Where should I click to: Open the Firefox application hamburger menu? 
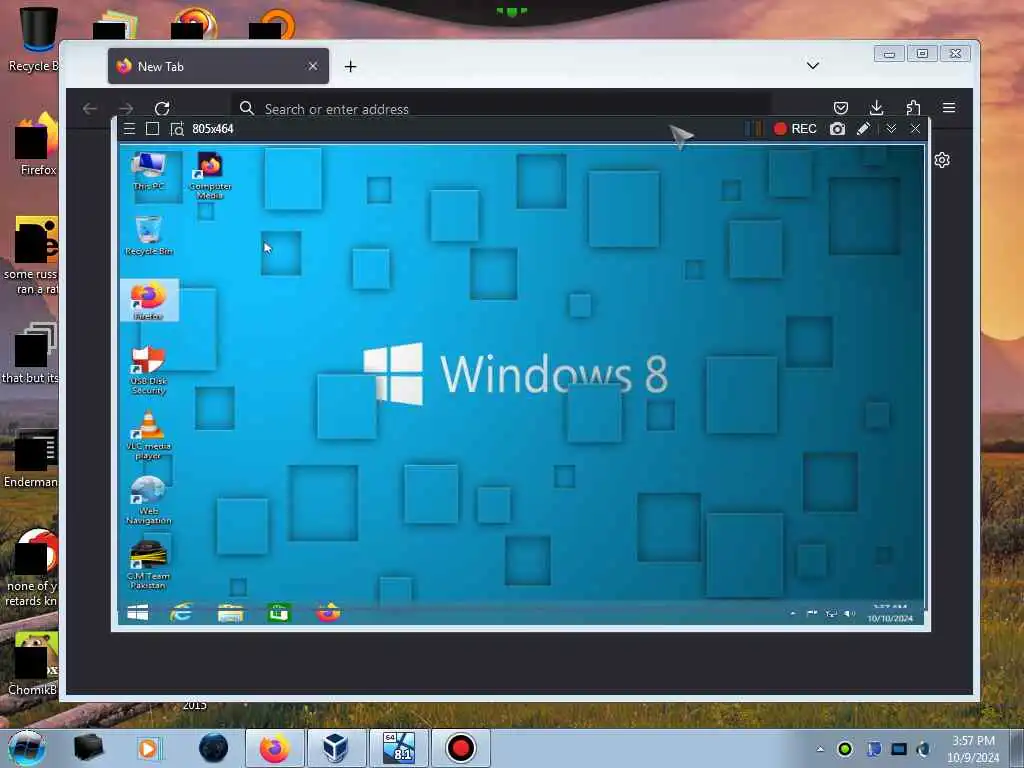pyautogui.click(x=949, y=108)
